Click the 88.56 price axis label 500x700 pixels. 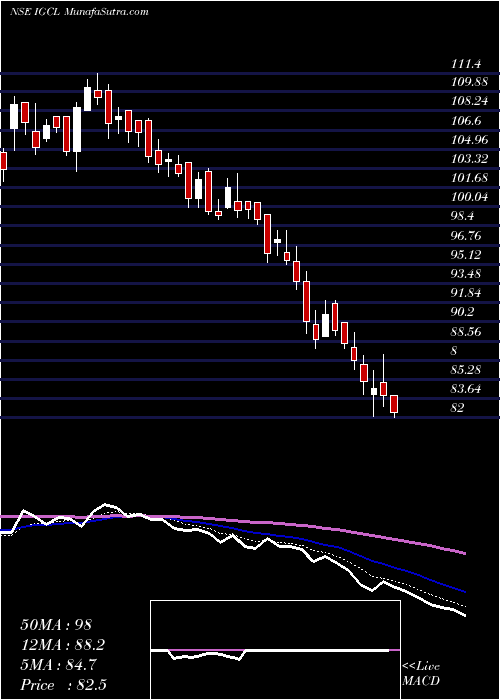point(467,331)
